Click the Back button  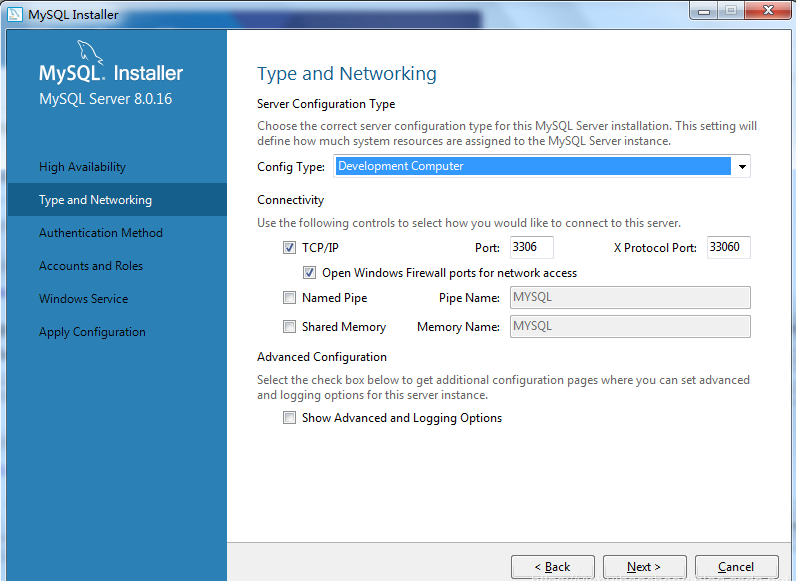(x=552, y=567)
